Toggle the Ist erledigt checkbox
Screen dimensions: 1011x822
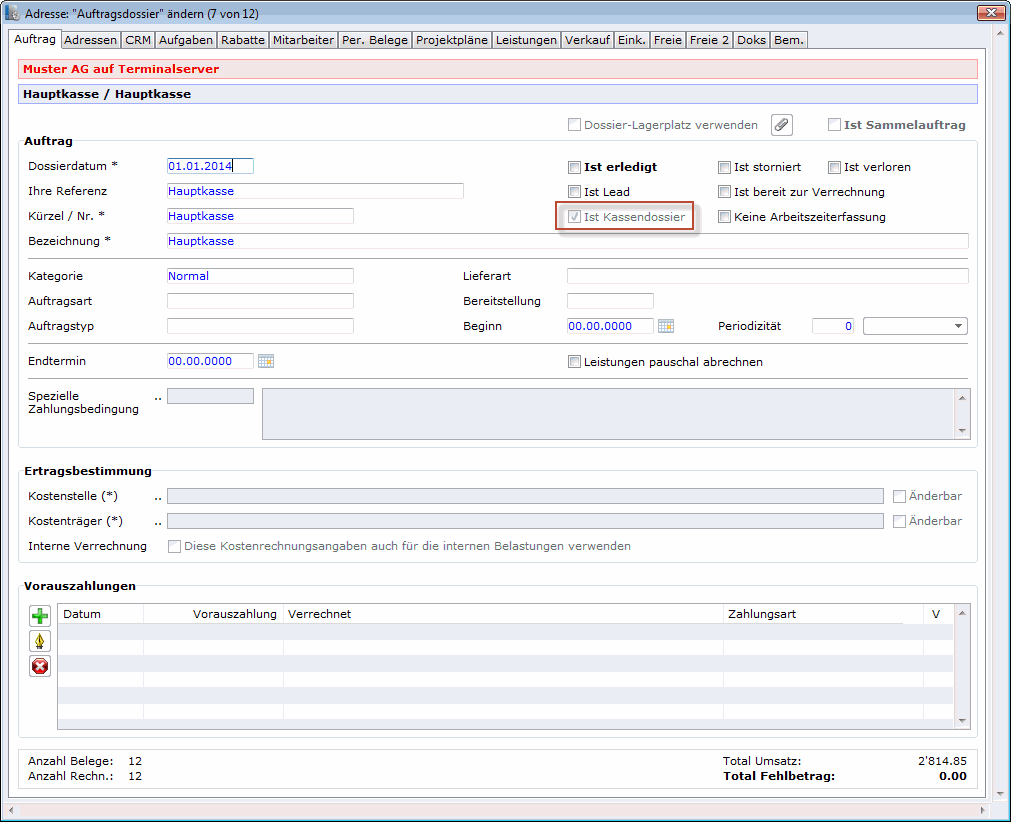(x=574, y=167)
